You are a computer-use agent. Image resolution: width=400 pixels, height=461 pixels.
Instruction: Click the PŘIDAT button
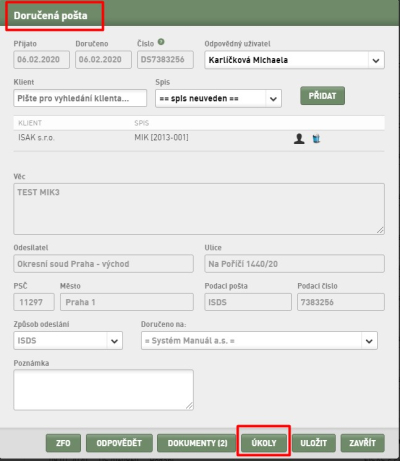322,96
